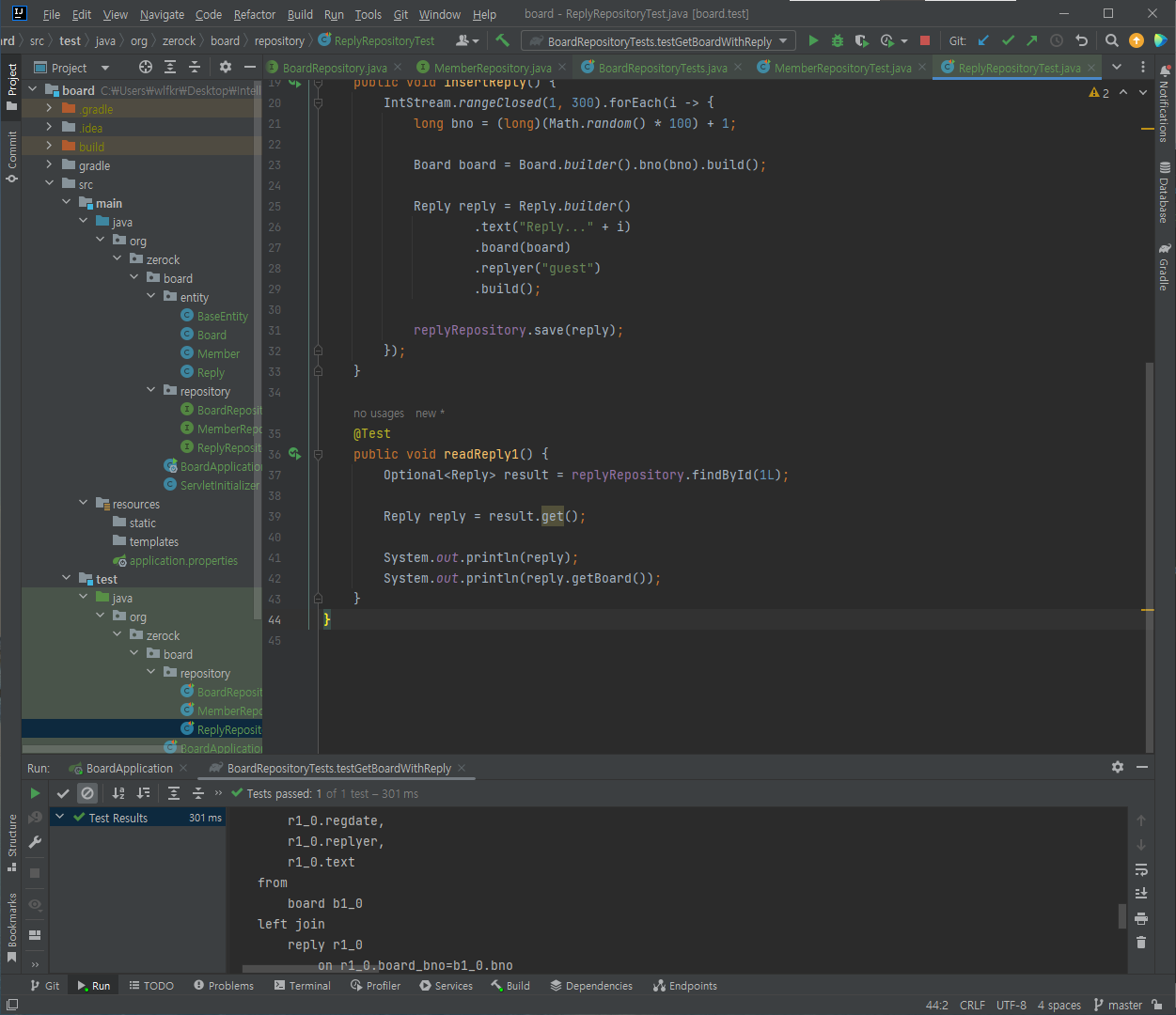Click the print icon in console sidebar

[x=1141, y=918]
